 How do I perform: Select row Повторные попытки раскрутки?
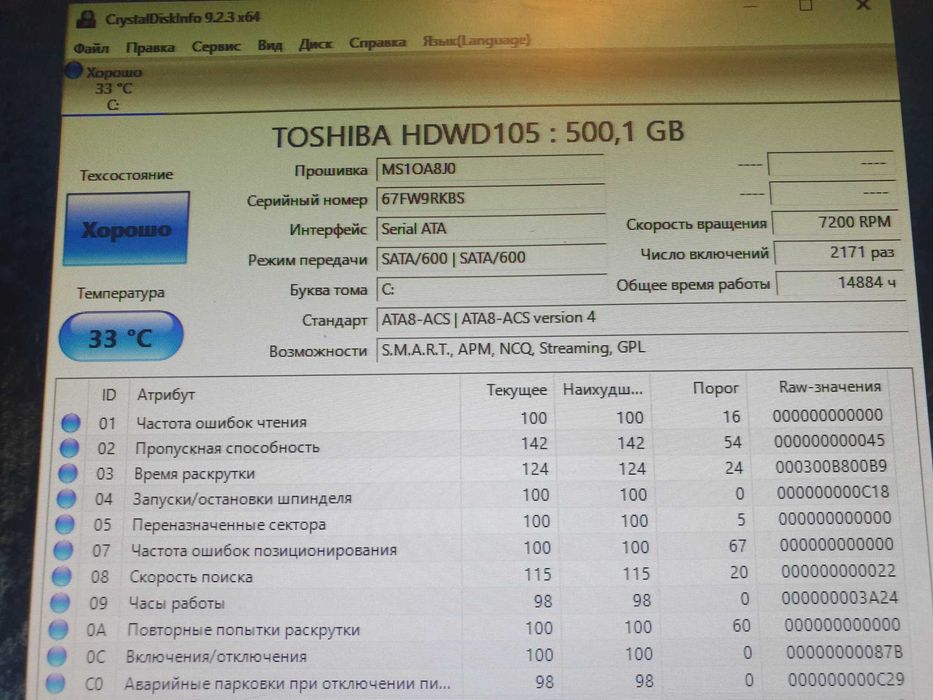click(x=476, y=627)
